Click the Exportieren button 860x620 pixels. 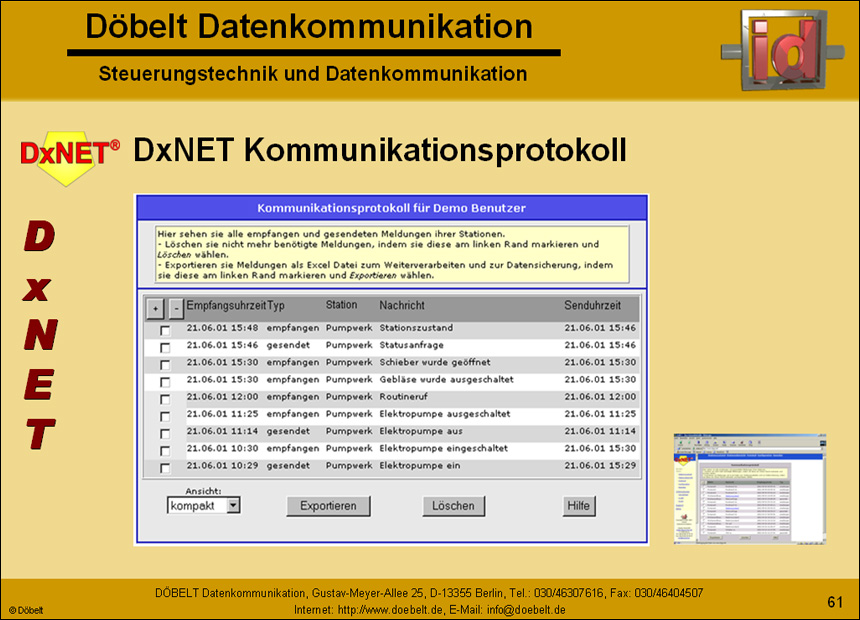[x=328, y=506]
